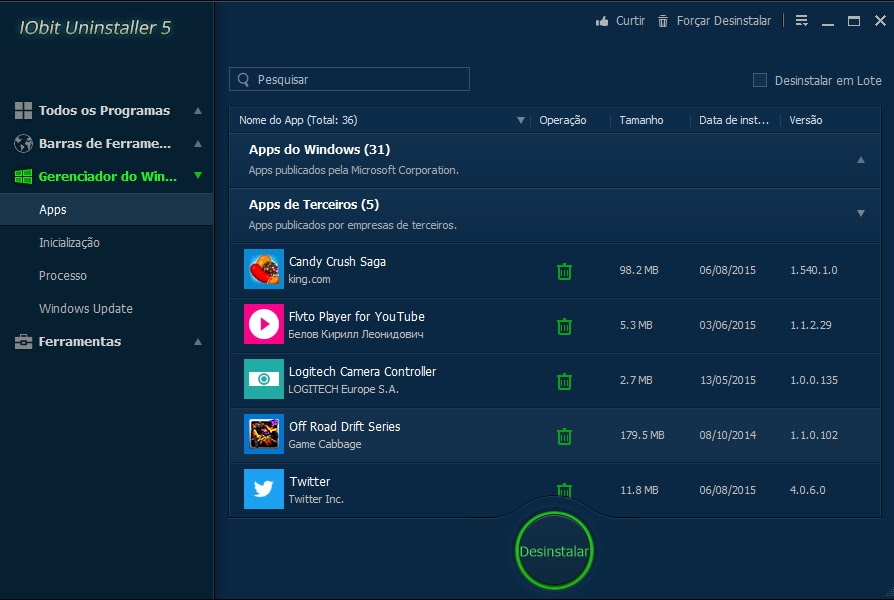Enable the Desinstalar em Lote checkbox
The height and width of the screenshot is (600, 894).
tap(759, 80)
